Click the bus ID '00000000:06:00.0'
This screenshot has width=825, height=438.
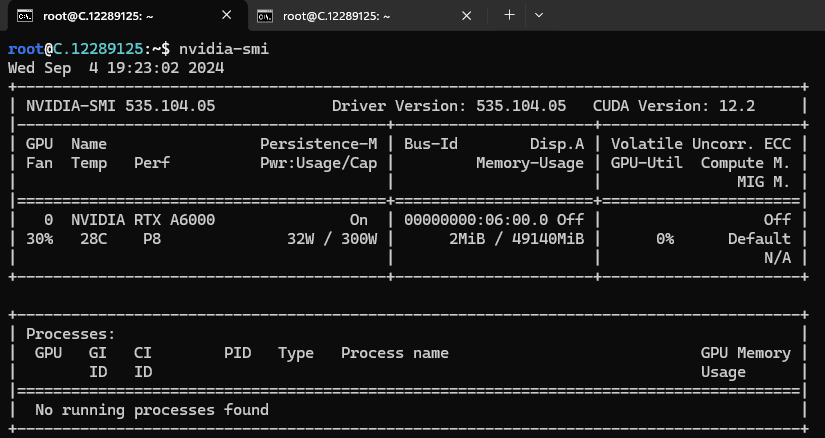point(476,220)
